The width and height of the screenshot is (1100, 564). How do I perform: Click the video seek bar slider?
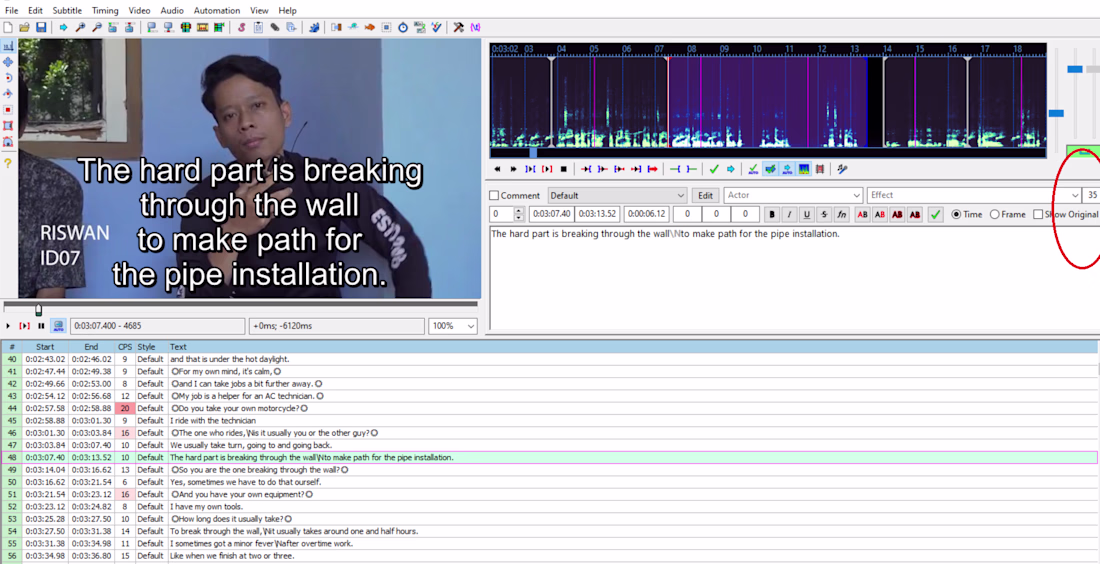pyautogui.click(x=39, y=310)
